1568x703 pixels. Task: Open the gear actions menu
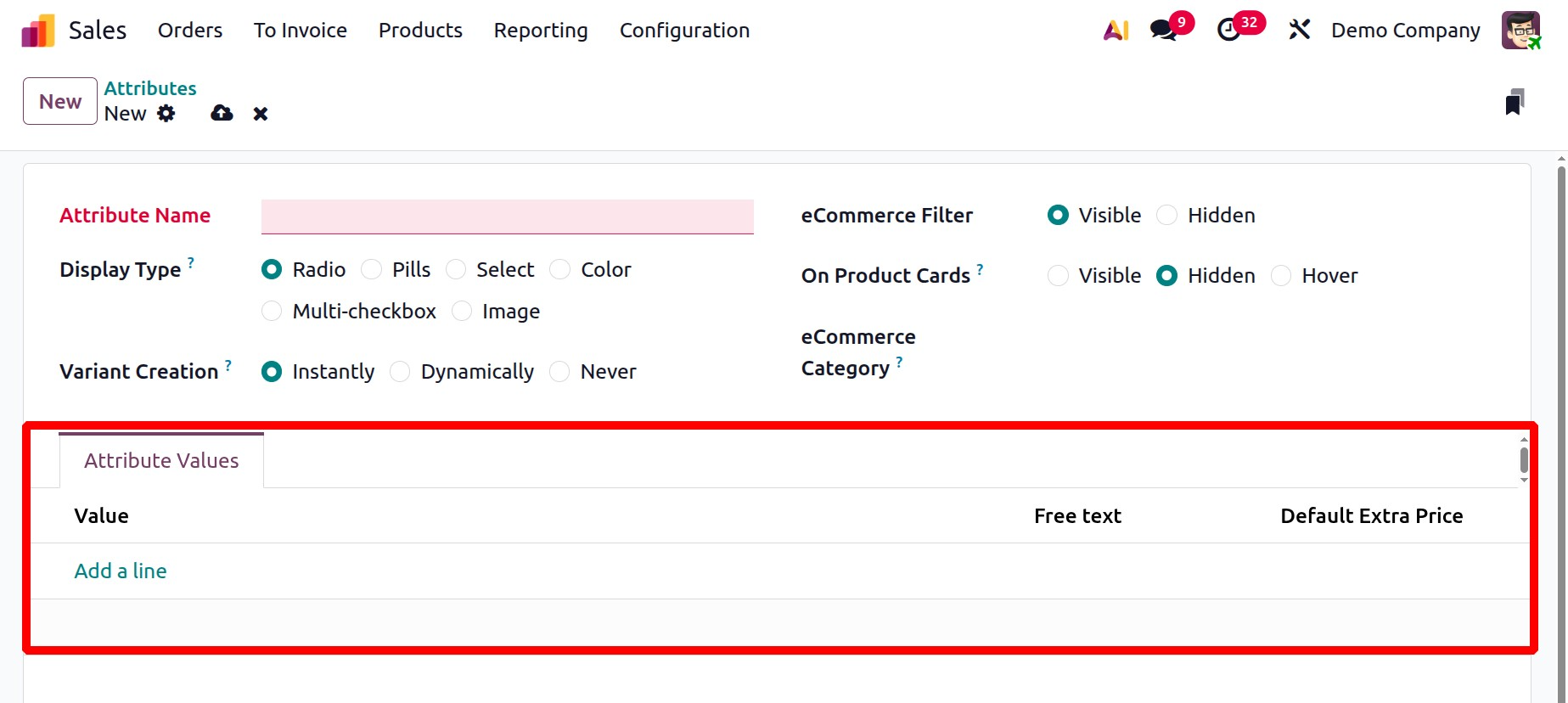click(x=166, y=114)
